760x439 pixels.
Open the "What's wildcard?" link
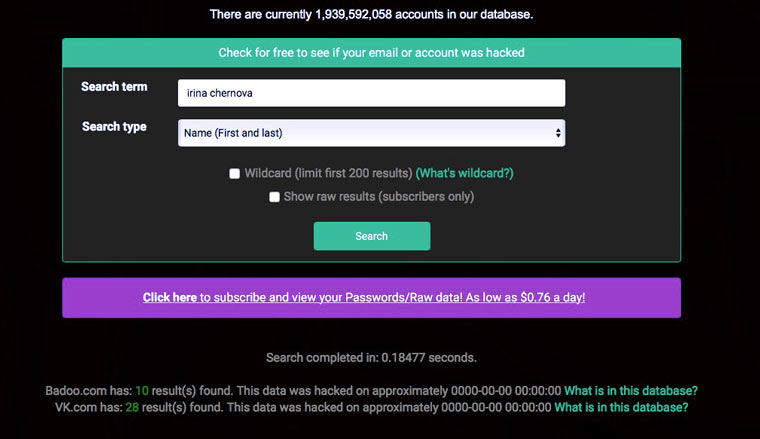(464, 174)
